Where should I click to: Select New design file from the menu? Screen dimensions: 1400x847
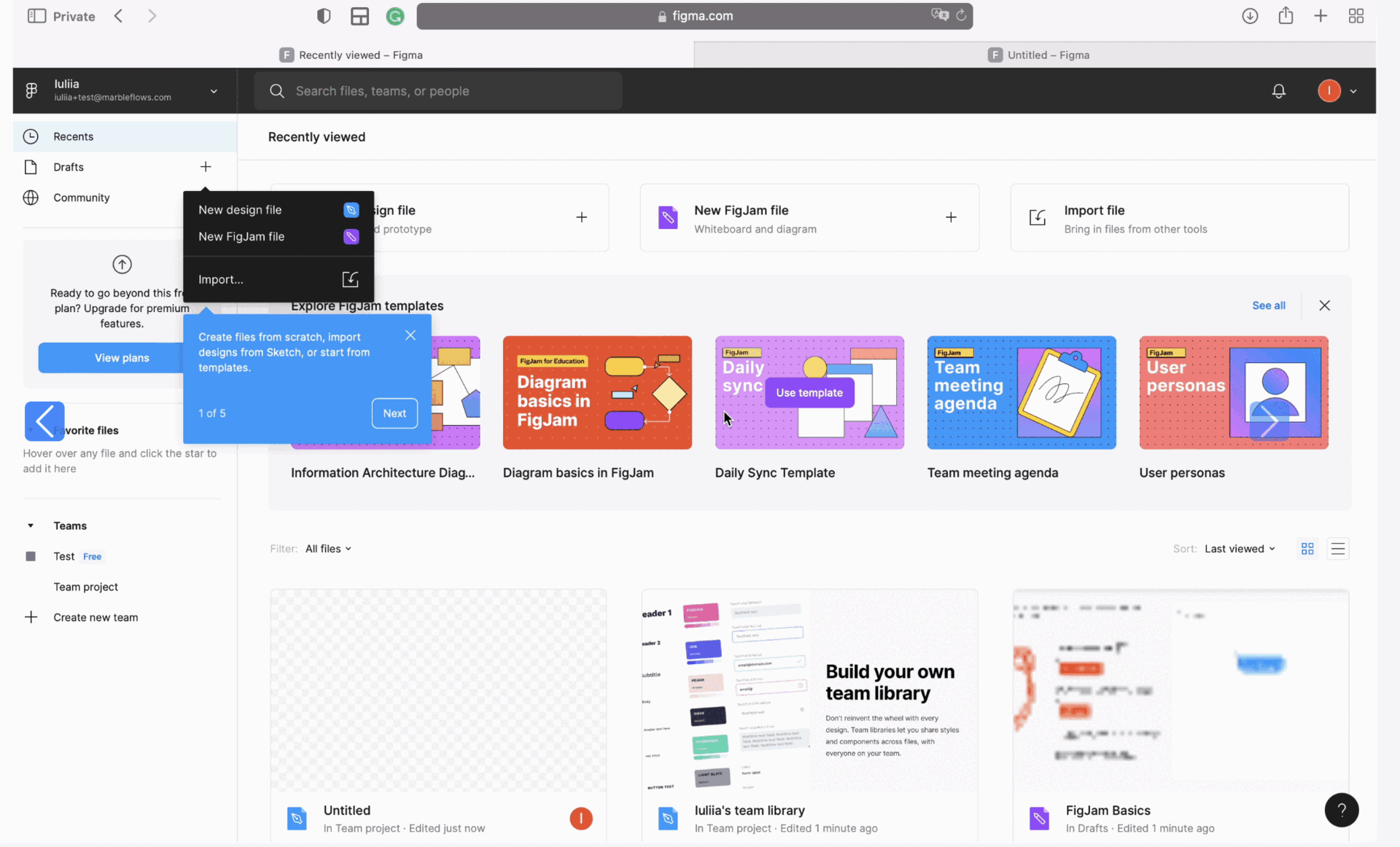[241, 210]
